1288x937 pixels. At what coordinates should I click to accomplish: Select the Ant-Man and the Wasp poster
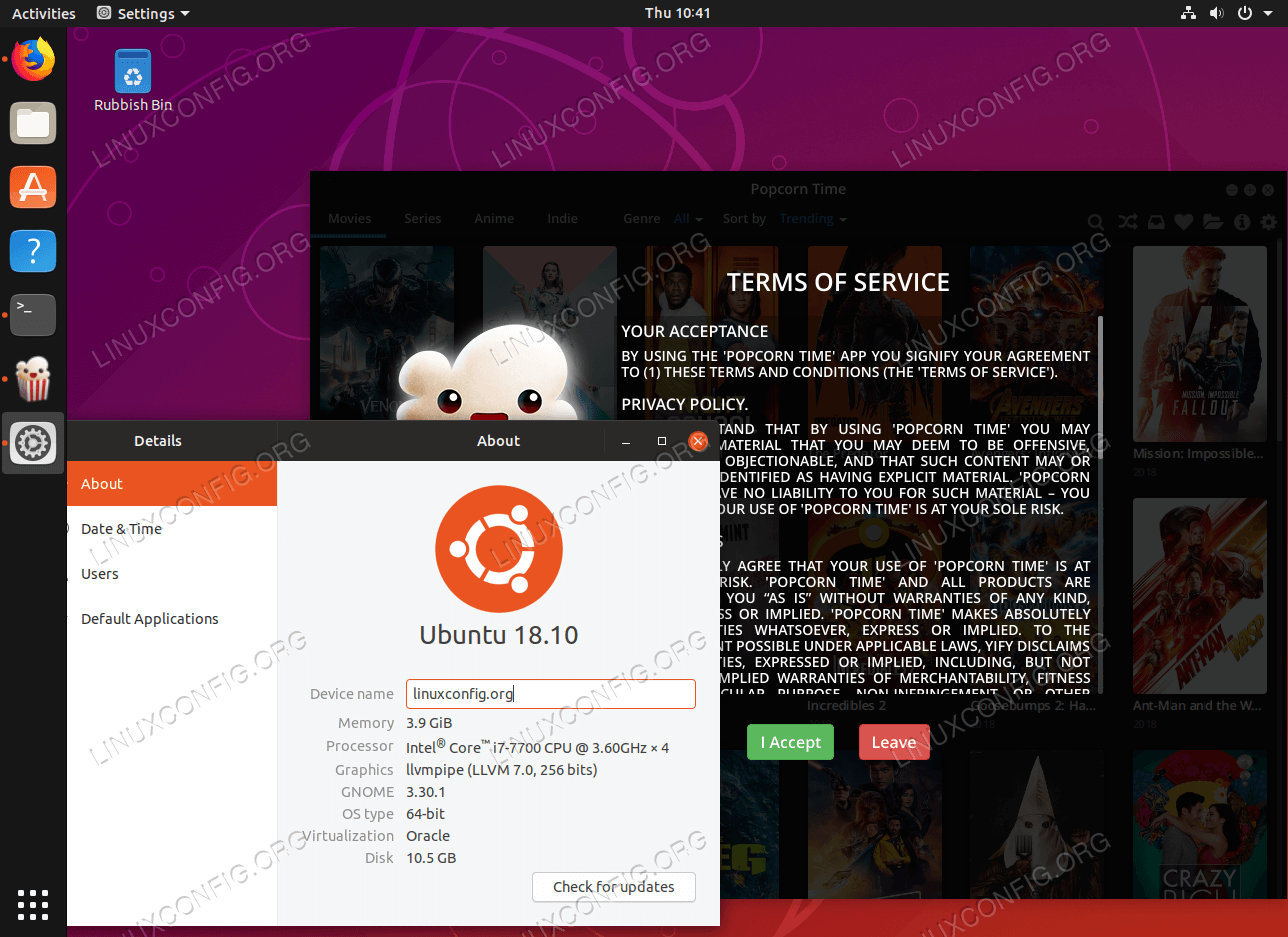coord(1199,594)
